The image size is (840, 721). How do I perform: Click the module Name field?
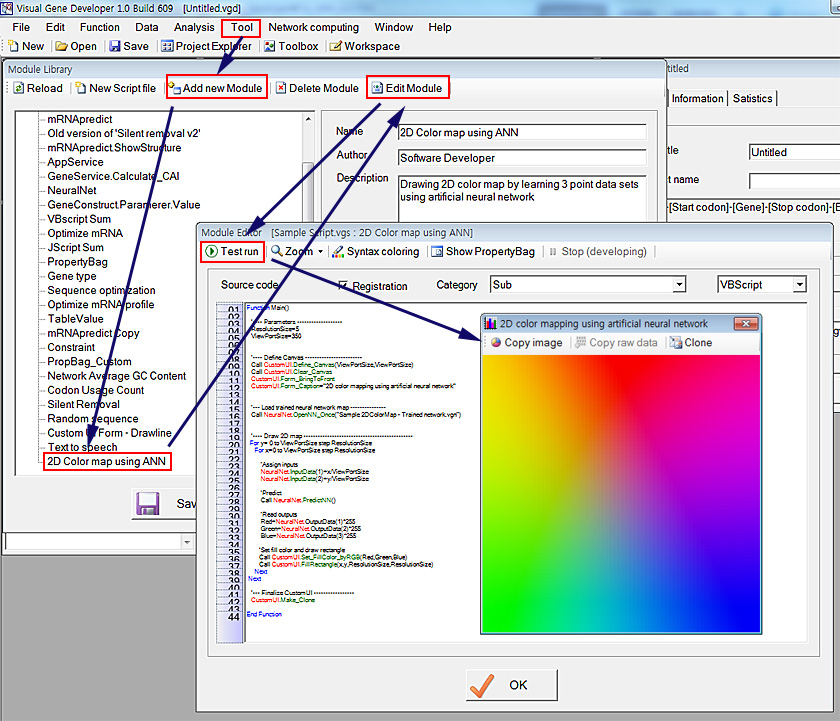pos(522,132)
